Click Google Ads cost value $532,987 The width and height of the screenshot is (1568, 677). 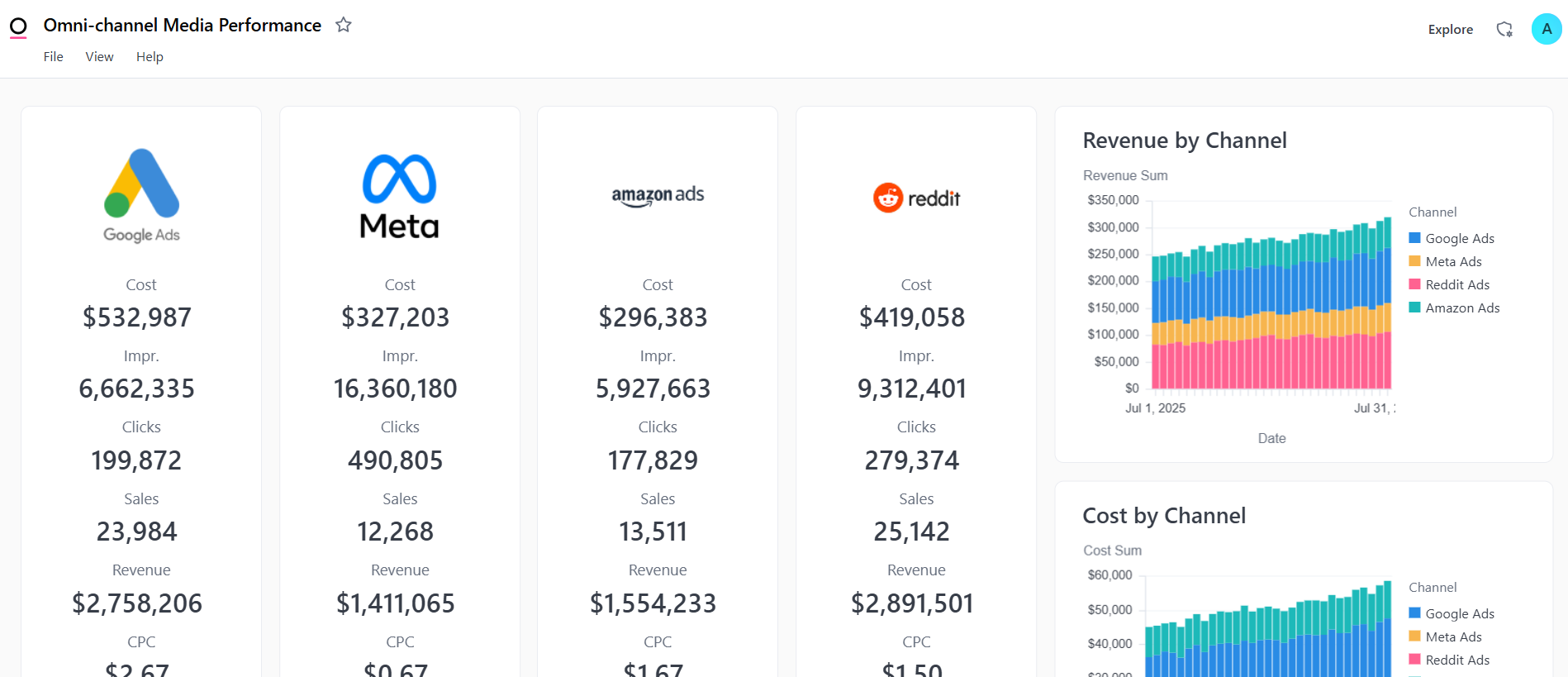[137, 317]
